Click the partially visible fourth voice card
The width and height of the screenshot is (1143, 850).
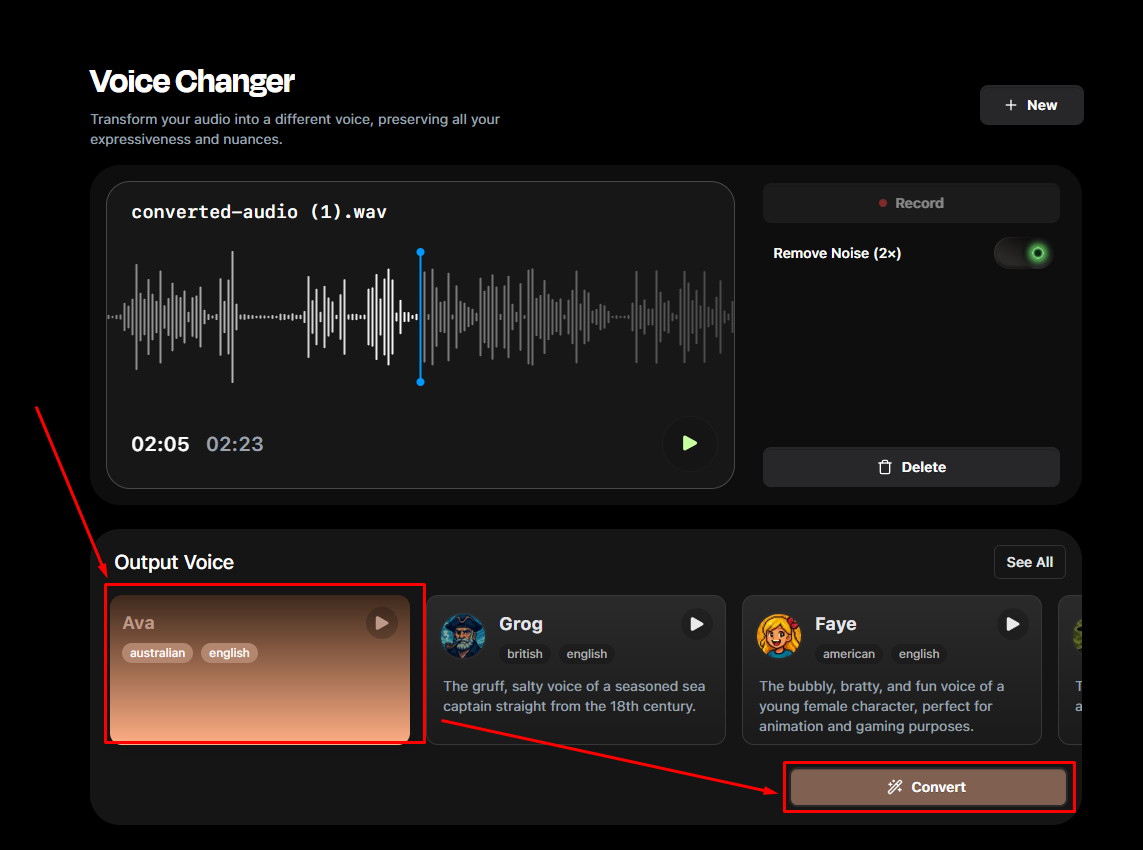click(x=1070, y=670)
